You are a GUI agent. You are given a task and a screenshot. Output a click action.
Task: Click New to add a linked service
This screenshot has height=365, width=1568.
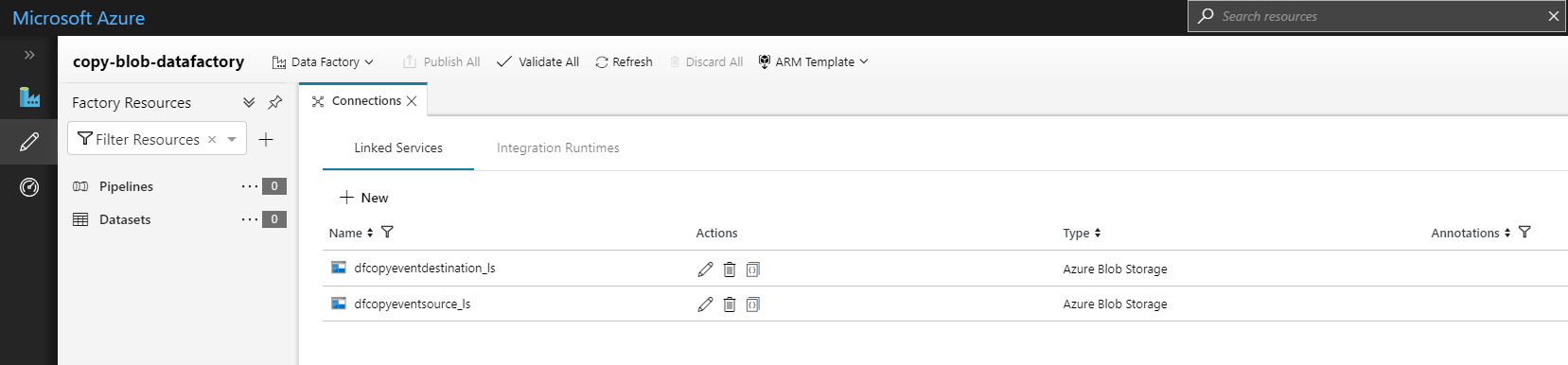point(364,198)
